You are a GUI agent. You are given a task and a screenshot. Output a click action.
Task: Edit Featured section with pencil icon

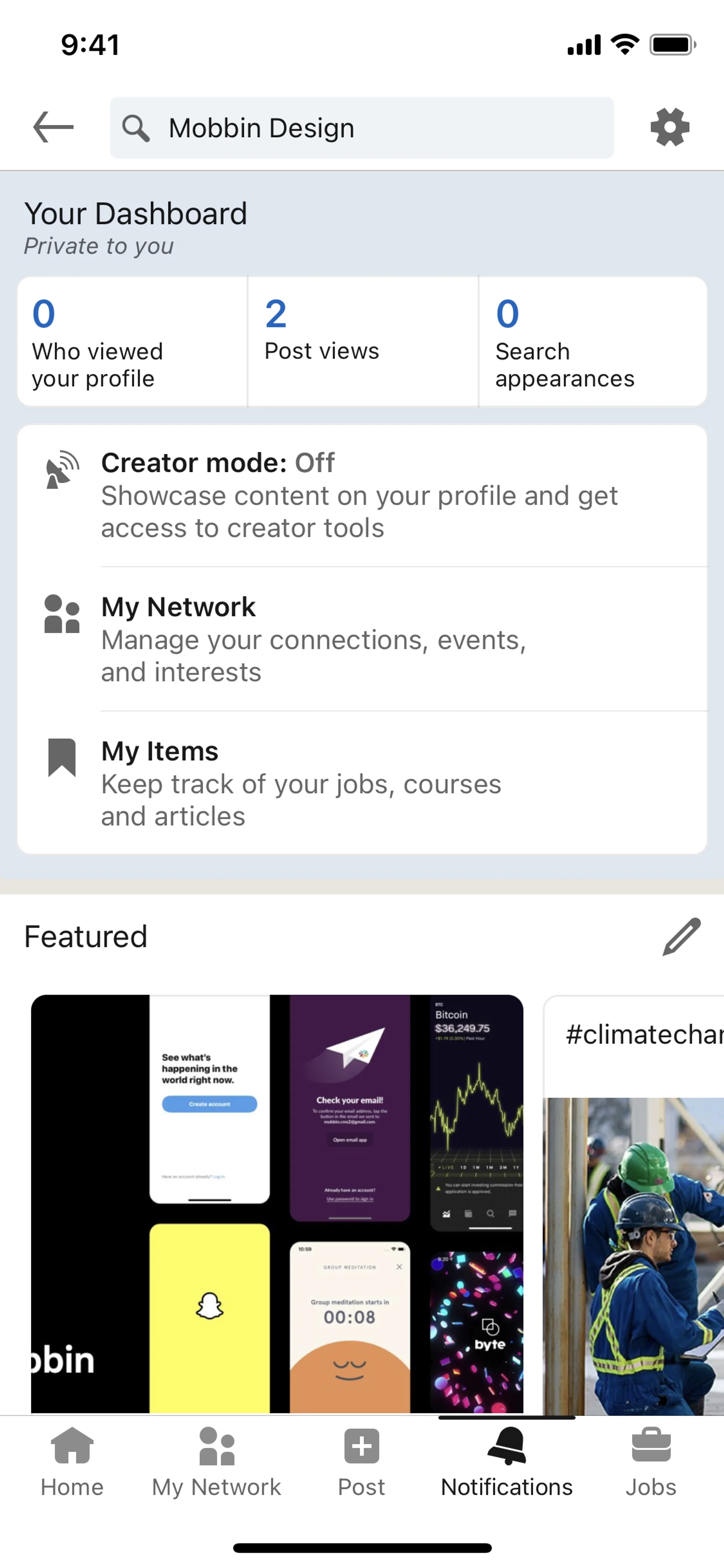[x=681, y=937]
